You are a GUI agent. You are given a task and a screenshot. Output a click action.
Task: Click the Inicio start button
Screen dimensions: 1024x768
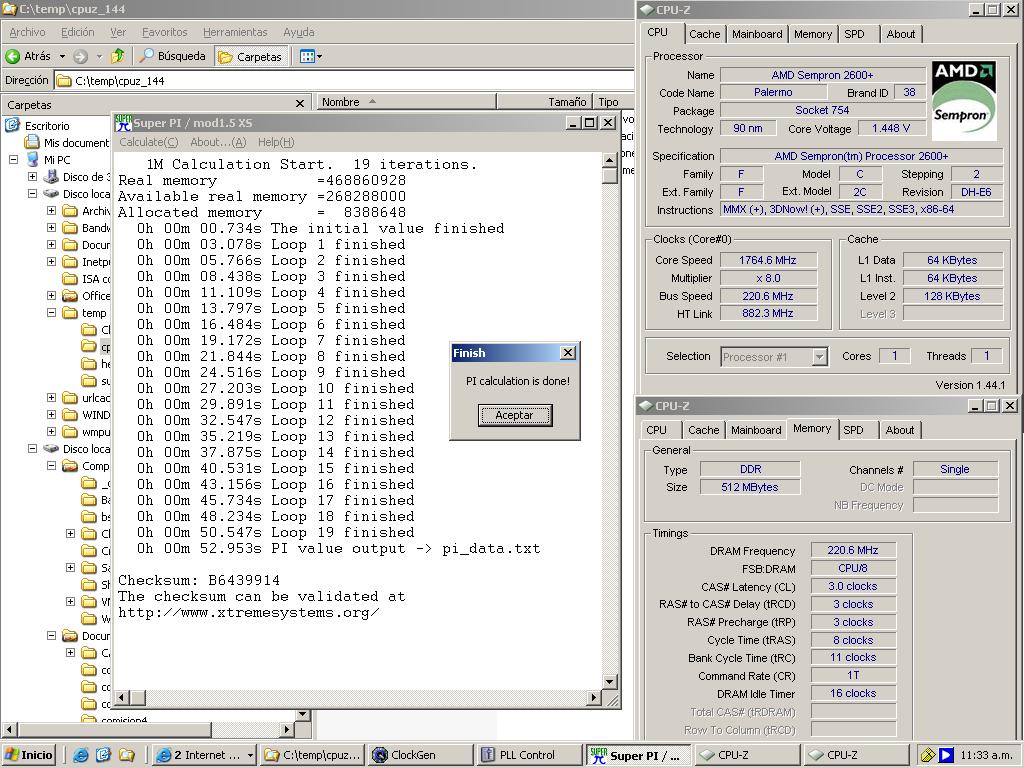[28, 755]
